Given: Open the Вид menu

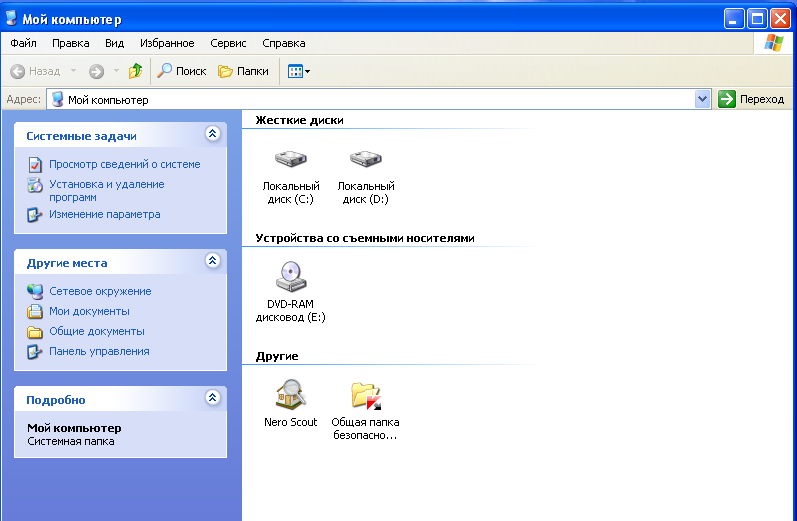Looking at the screenshot, I should 114,43.
